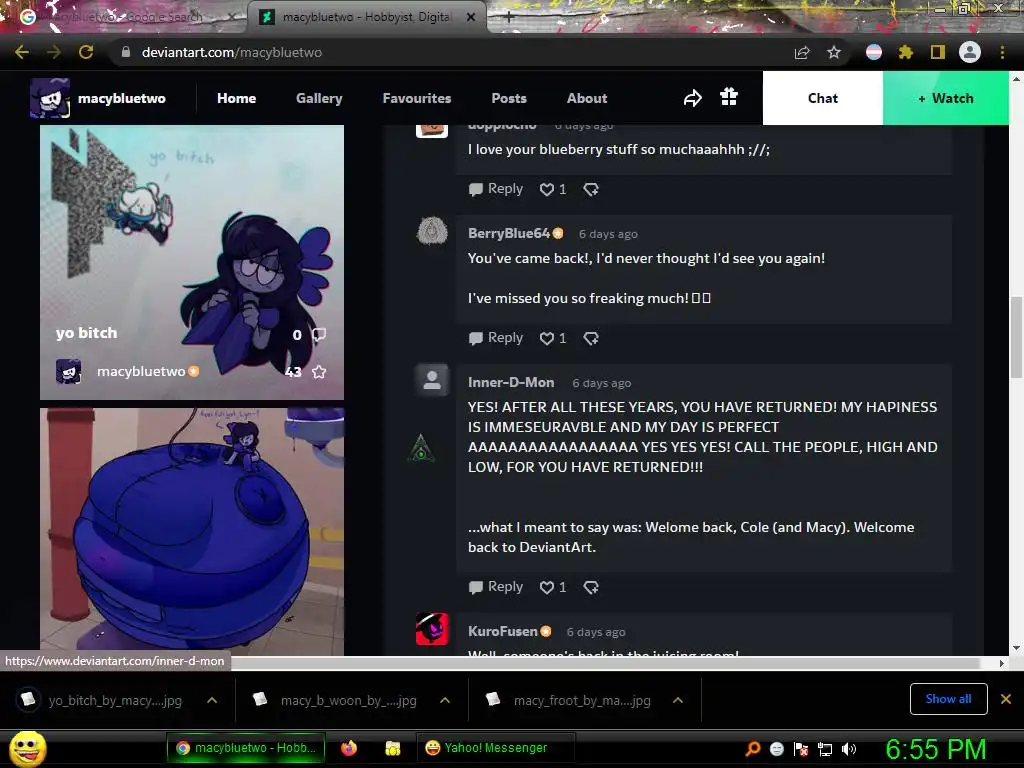Close the downloads bar

tap(1006, 699)
